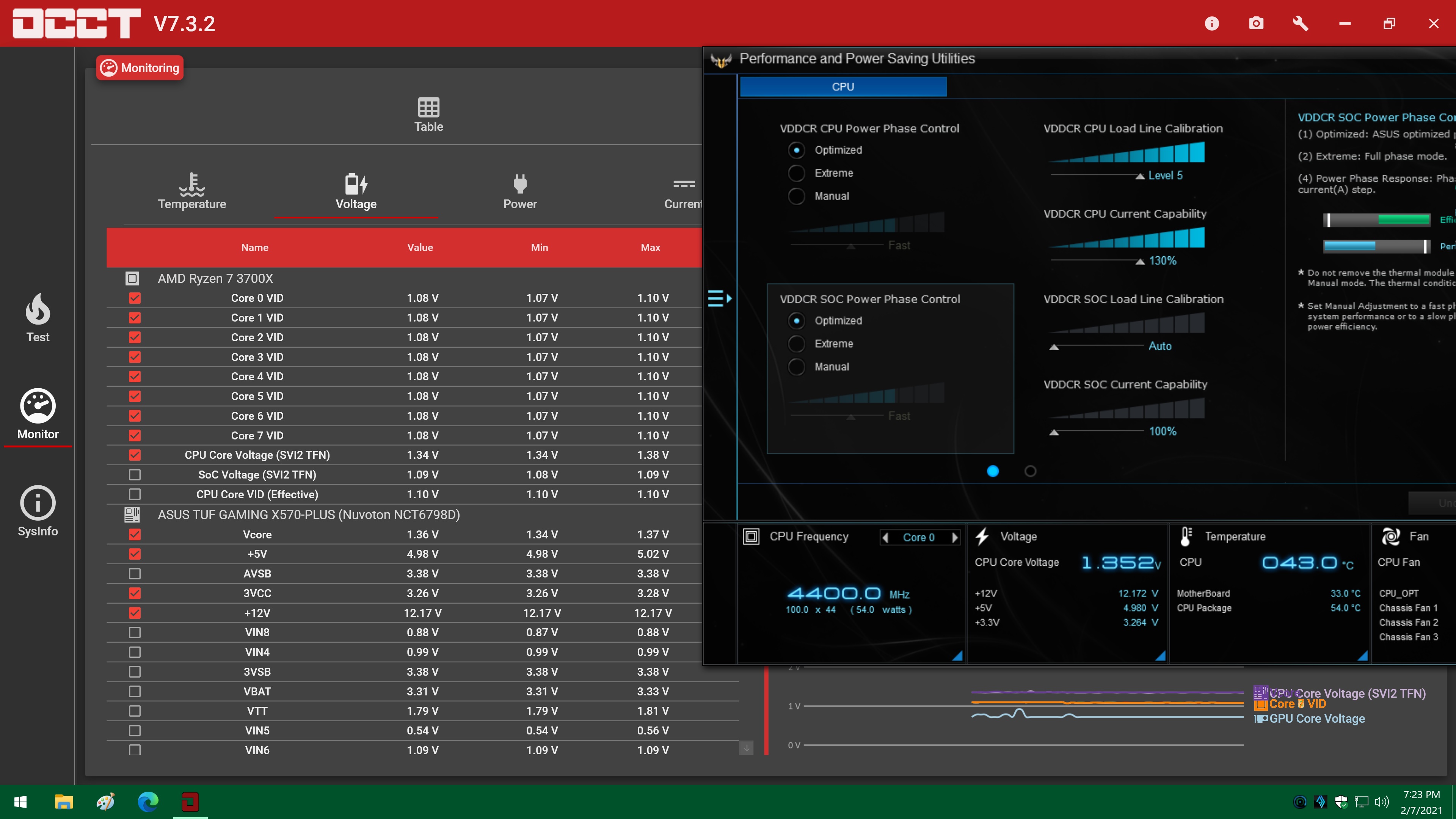Switch to the Voltage tab
This screenshot has width=1456, height=819.
pyautogui.click(x=356, y=191)
